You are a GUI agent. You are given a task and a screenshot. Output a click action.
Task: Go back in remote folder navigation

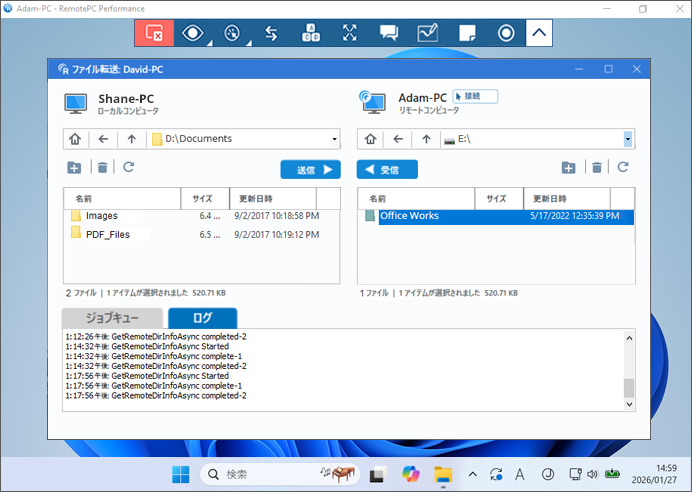coord(398,139)
